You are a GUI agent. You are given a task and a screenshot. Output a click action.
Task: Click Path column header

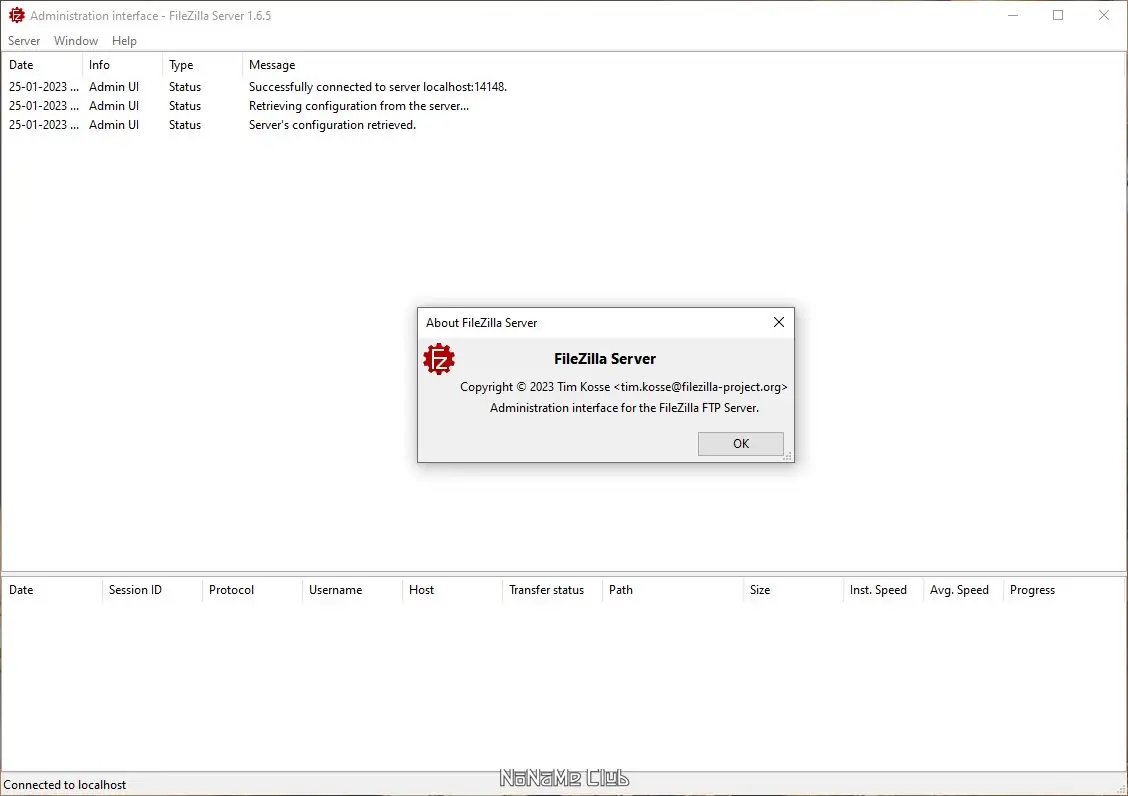click(673, 590)
